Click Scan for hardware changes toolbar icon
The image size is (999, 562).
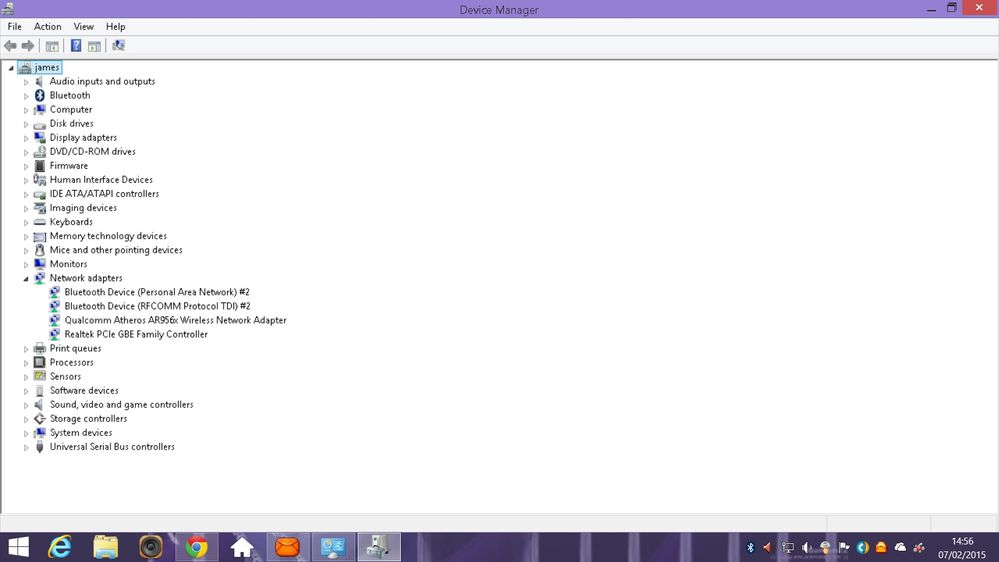119,46
